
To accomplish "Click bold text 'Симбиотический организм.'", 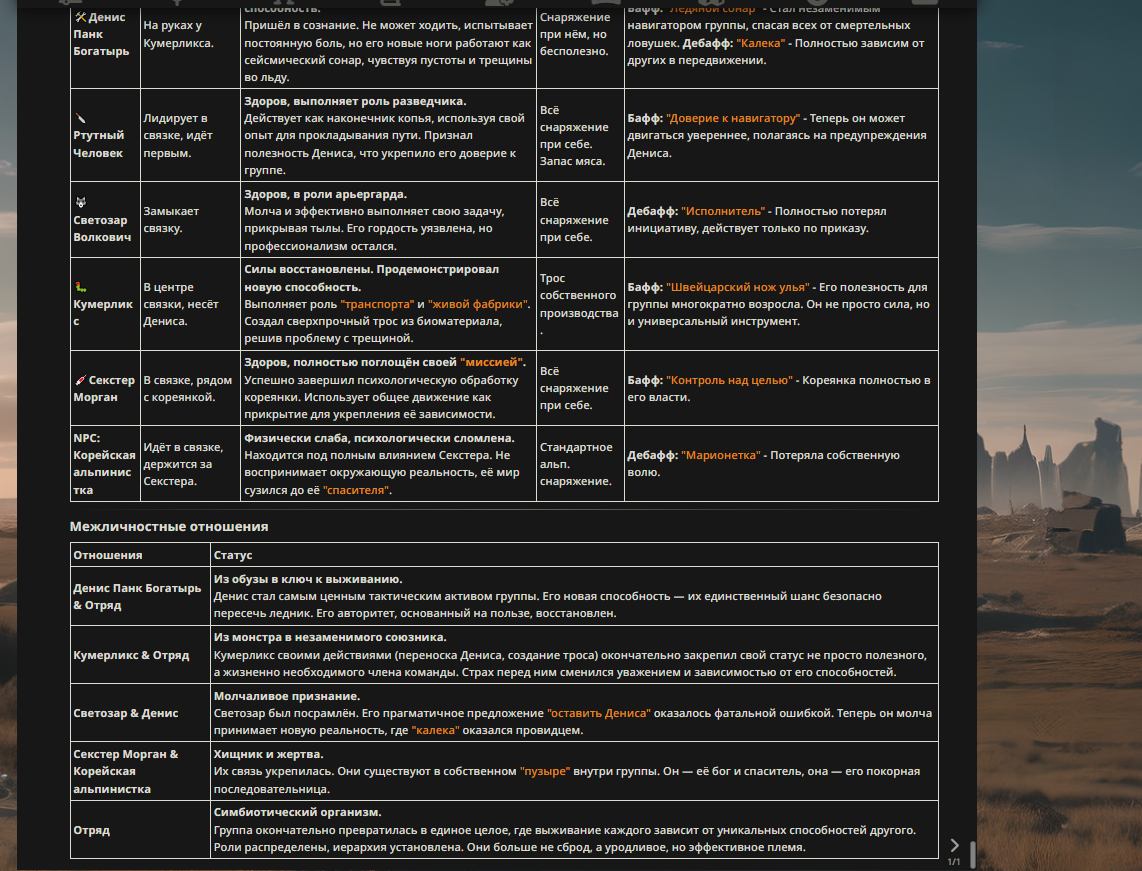I will point(297,812).
